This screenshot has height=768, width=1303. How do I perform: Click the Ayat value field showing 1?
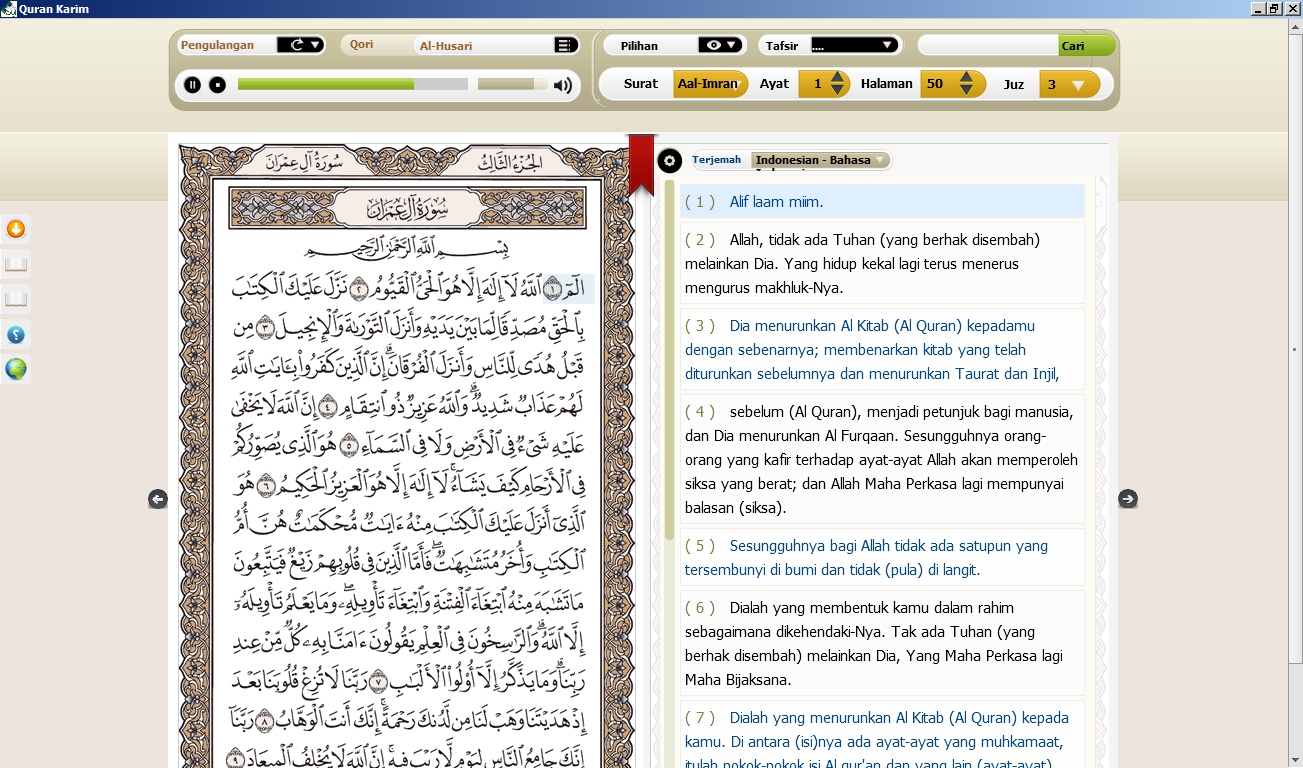point(815,84)
